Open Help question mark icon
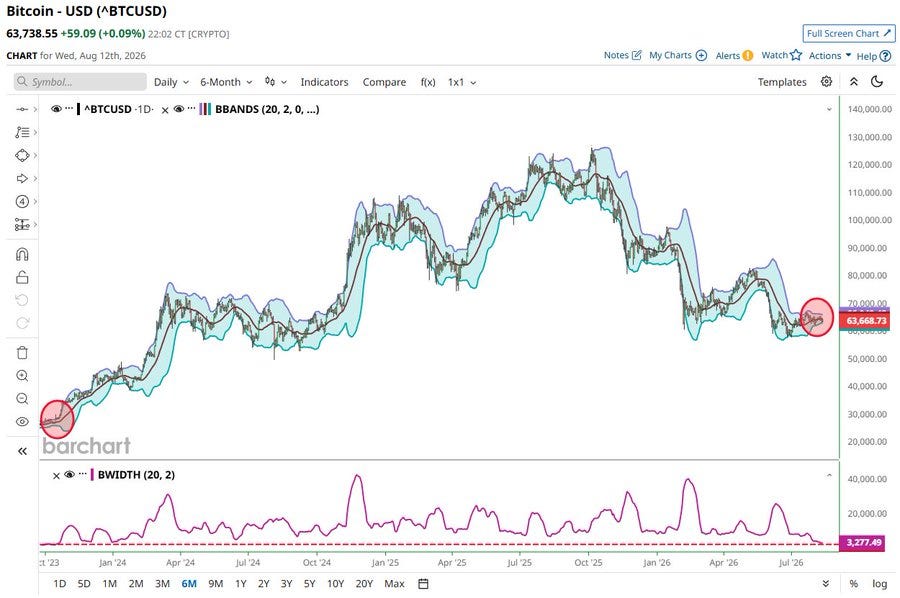Viewport: 900px width, 598px height. pyautogui.click(x=885, y=56)
